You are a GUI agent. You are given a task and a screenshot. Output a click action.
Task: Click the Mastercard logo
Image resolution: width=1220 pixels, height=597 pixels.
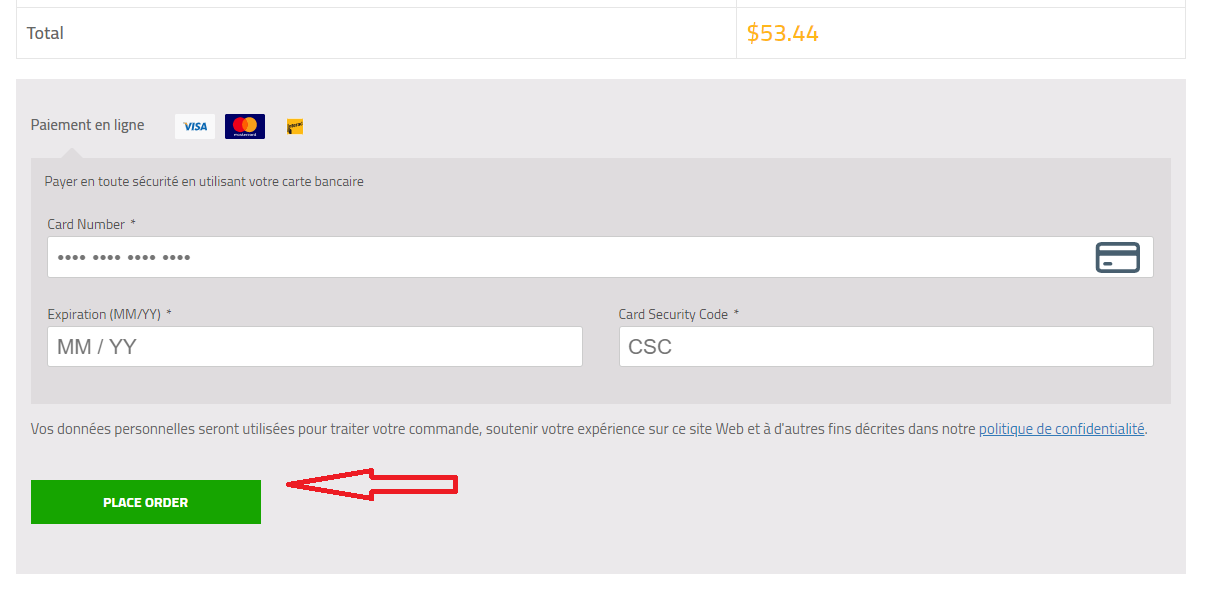(x=245, y=126)
